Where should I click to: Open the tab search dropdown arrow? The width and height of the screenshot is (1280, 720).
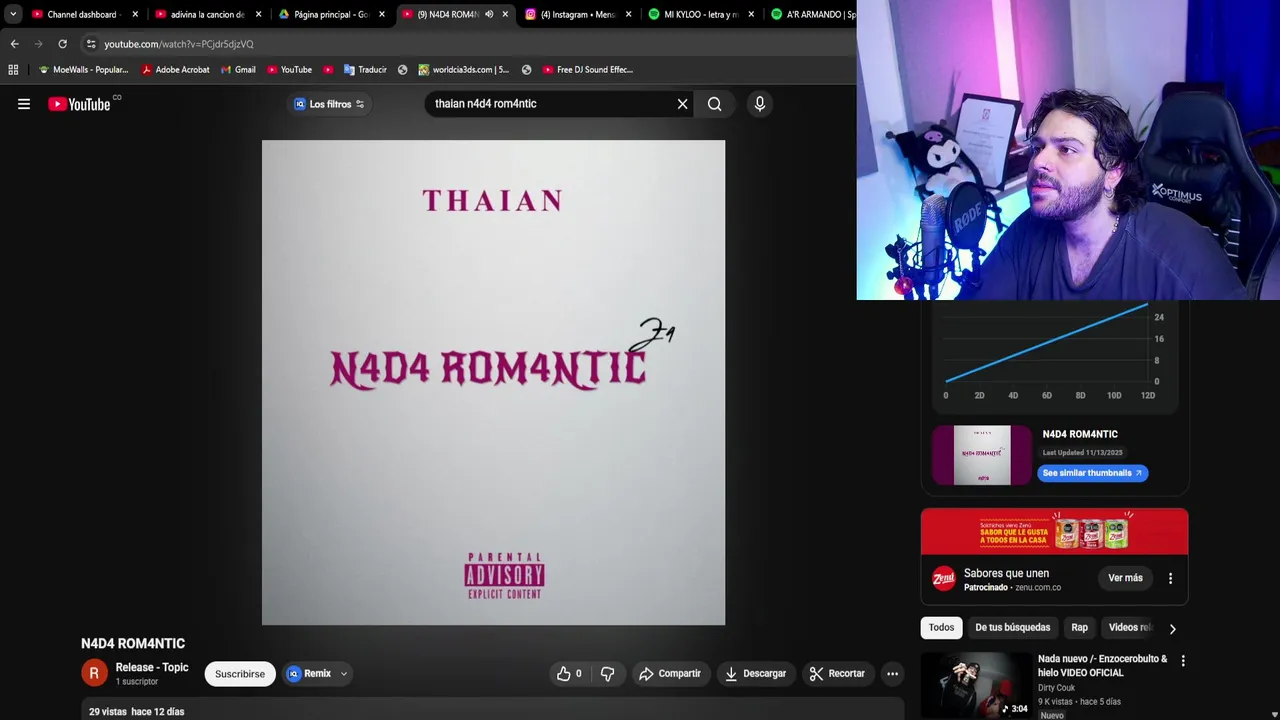13,14
